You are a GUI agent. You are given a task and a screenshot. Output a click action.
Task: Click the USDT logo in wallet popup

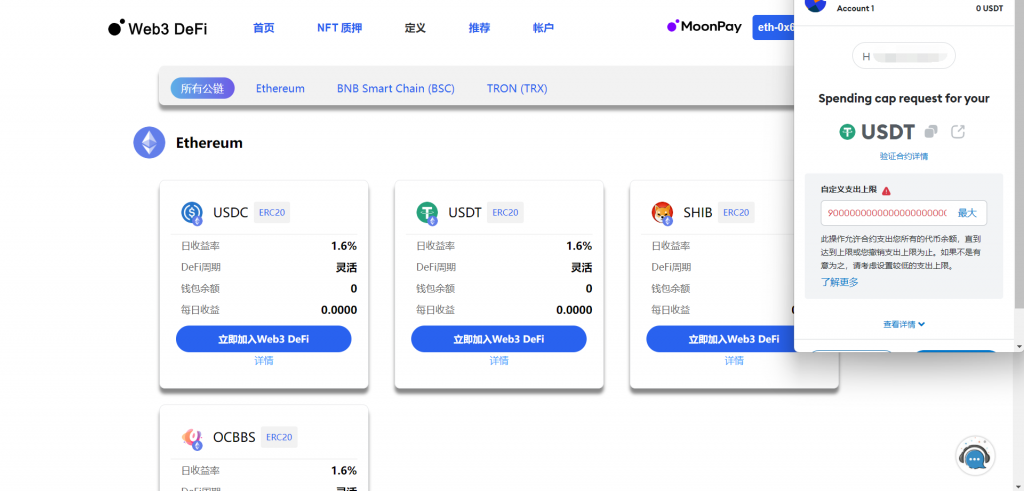847,132
